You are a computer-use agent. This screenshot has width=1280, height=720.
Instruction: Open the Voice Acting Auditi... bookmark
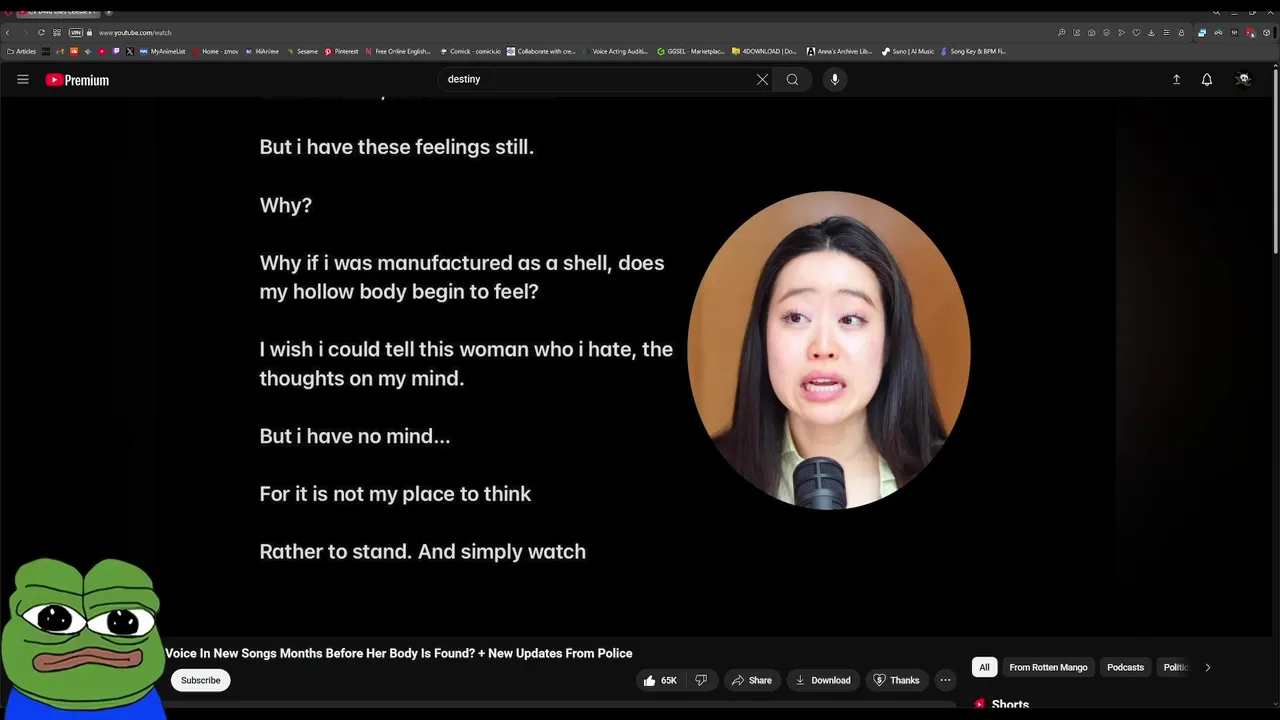pyautogui.click(x=614, y=51)
